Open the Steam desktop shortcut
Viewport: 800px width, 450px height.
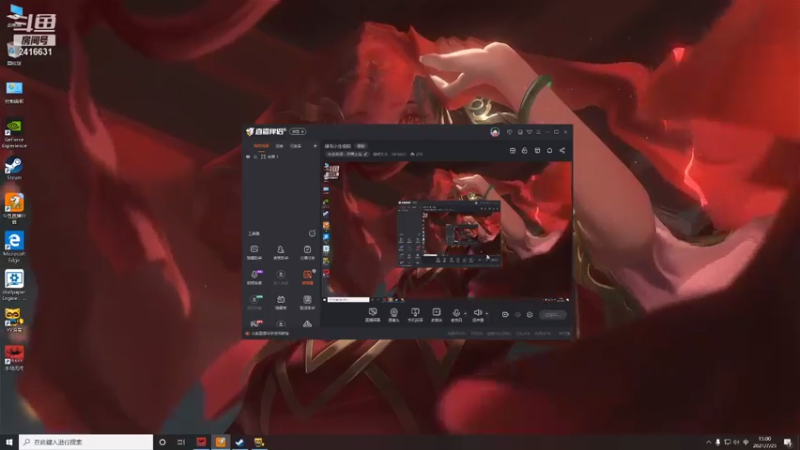coord(14,169)
